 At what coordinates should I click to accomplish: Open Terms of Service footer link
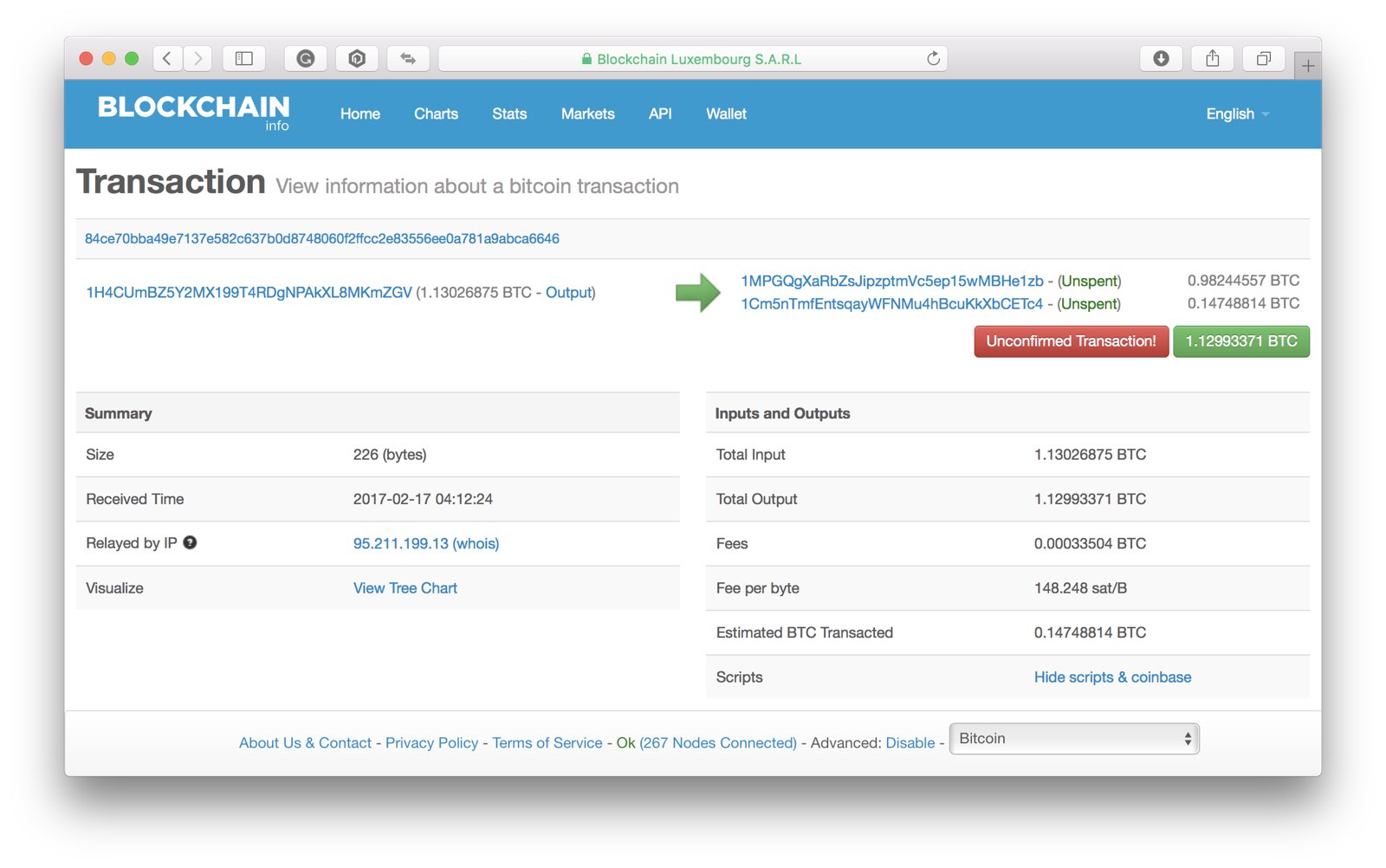pos(547,743)
